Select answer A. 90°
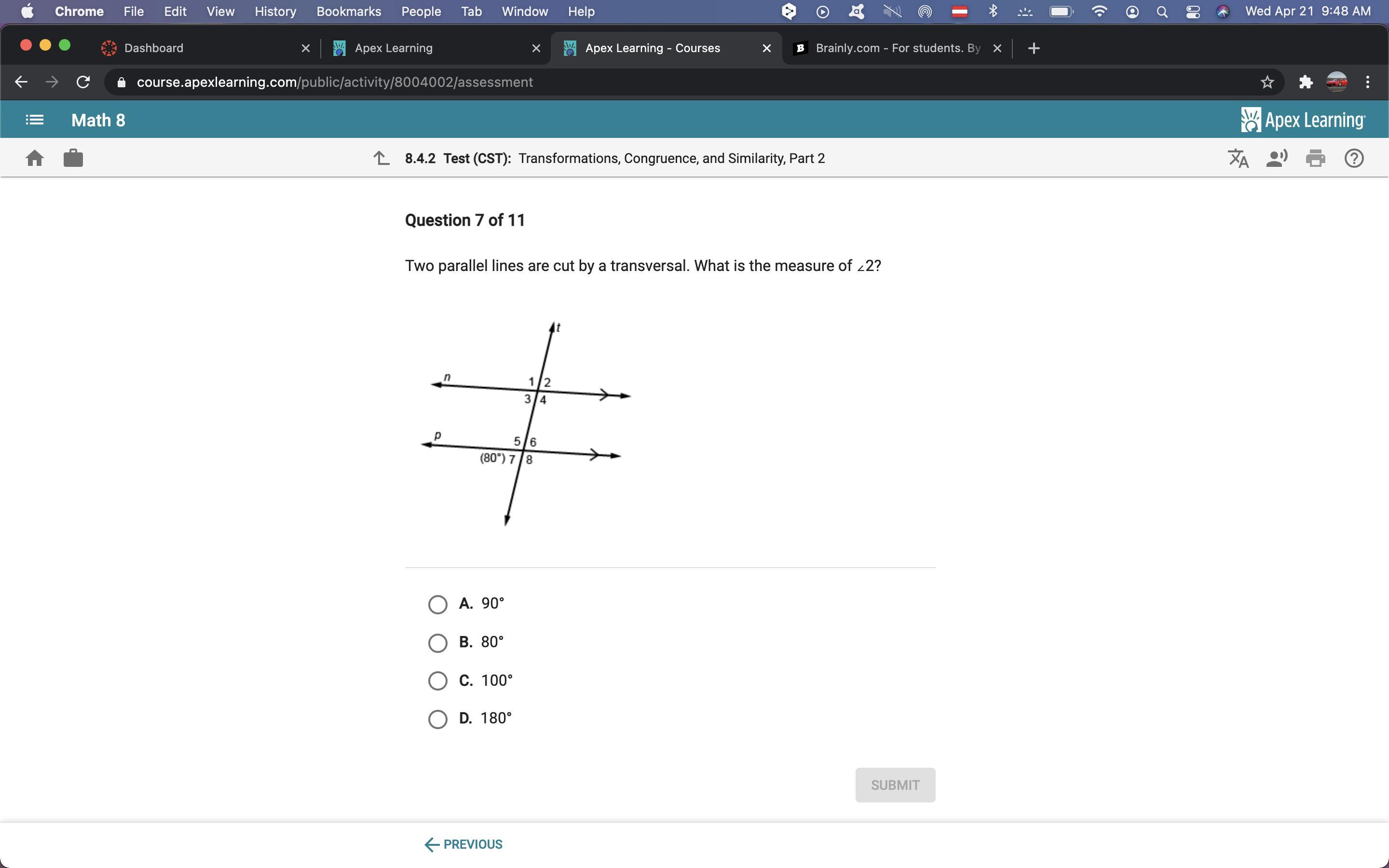 click(x=437, y=604)
